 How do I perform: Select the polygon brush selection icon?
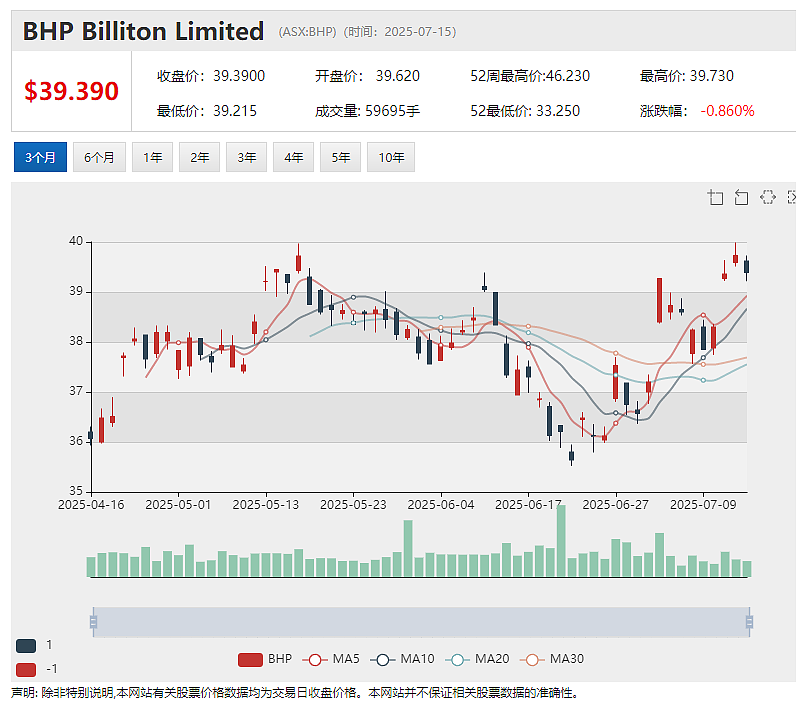point(767,197)
